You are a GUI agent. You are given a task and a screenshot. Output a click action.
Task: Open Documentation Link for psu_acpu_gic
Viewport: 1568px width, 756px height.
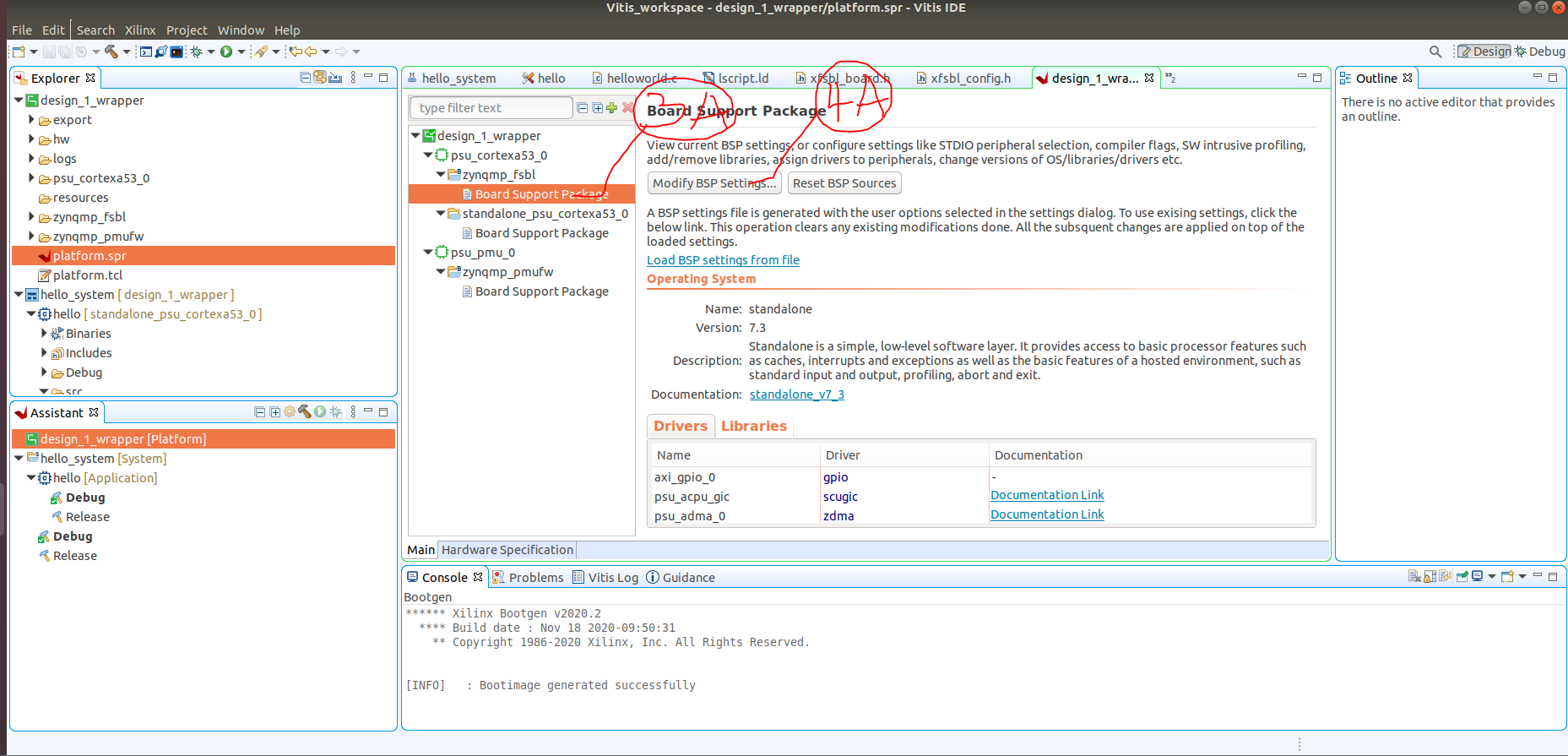coord(1047,495)
